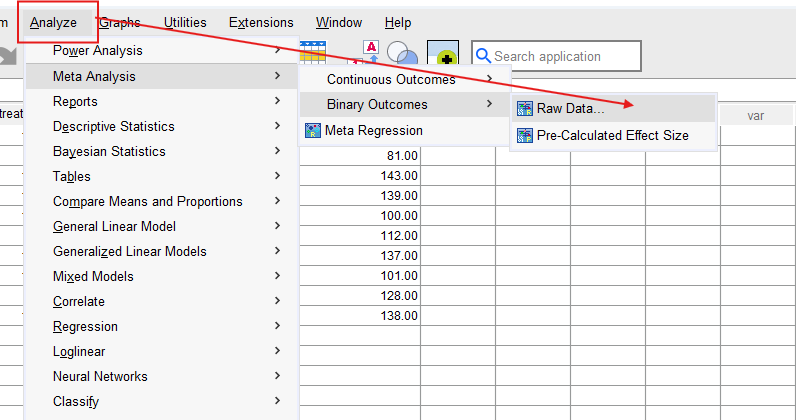Open the Compare Means and Proportions submenu
This screenshot has height=420, width=796.
click(147, 201)
